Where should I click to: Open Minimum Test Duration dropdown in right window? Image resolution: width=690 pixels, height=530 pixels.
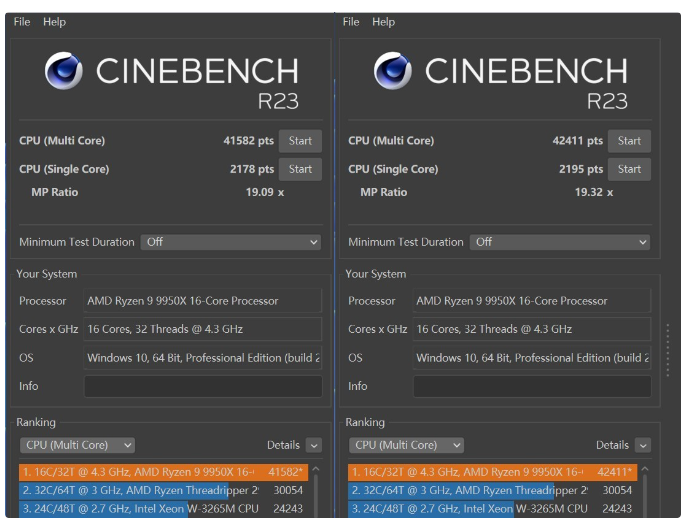(x=560, y=242)
